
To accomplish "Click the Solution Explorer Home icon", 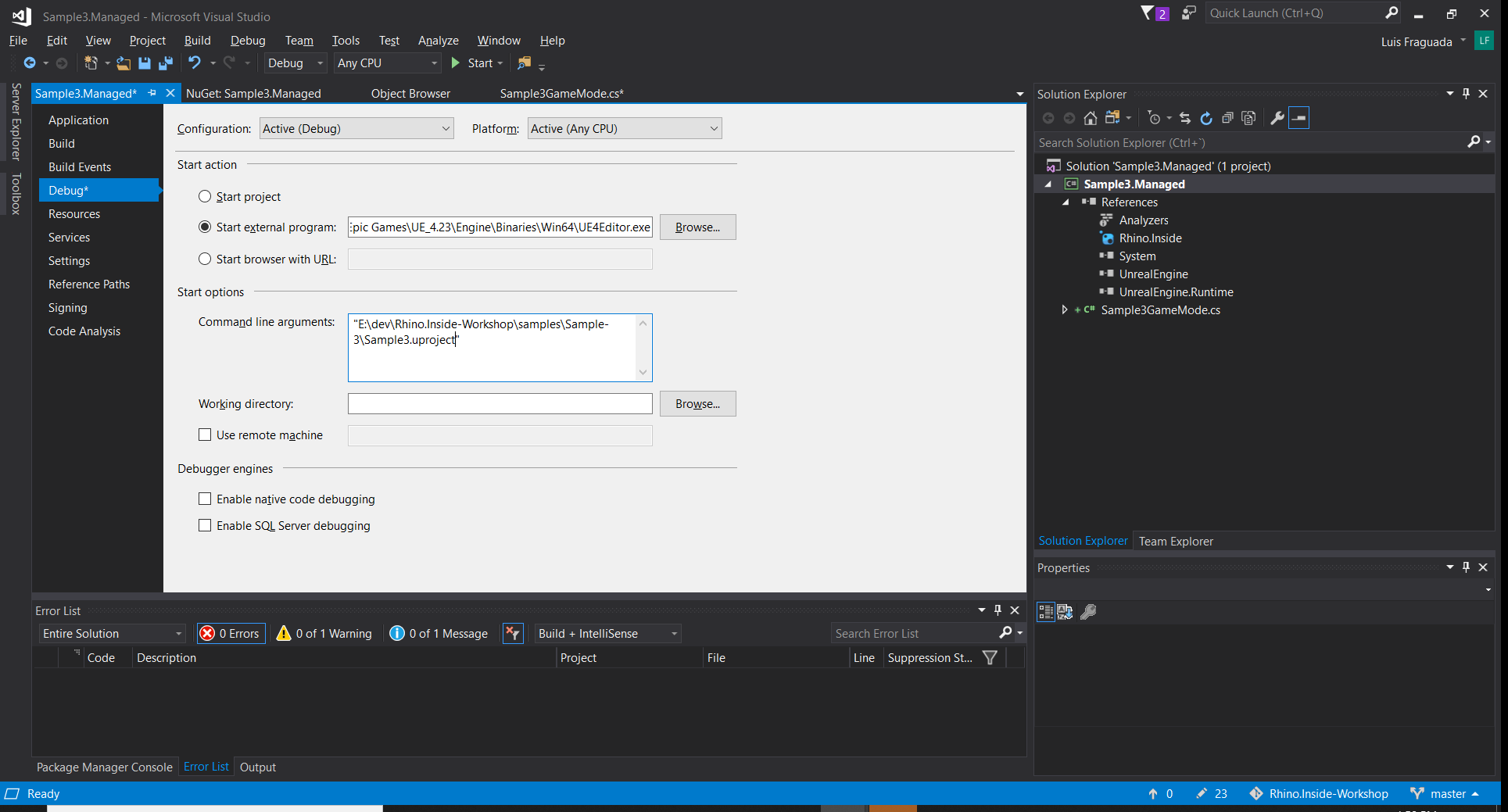I will [x=1090, y=118].
